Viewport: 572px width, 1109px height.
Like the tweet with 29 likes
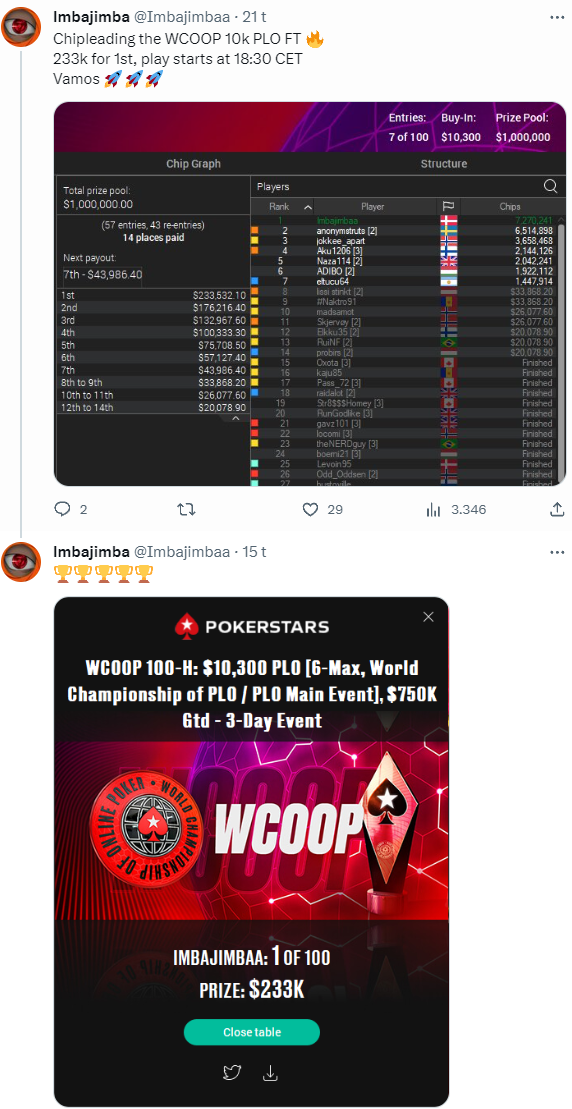pyautogui.click(x=309, y=509)
